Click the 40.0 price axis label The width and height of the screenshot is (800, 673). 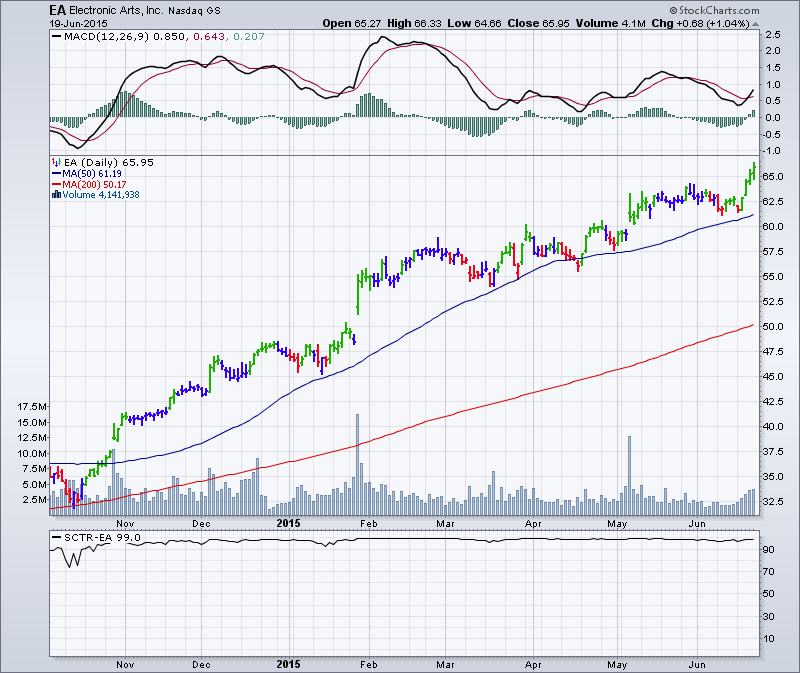coord(772,426)
